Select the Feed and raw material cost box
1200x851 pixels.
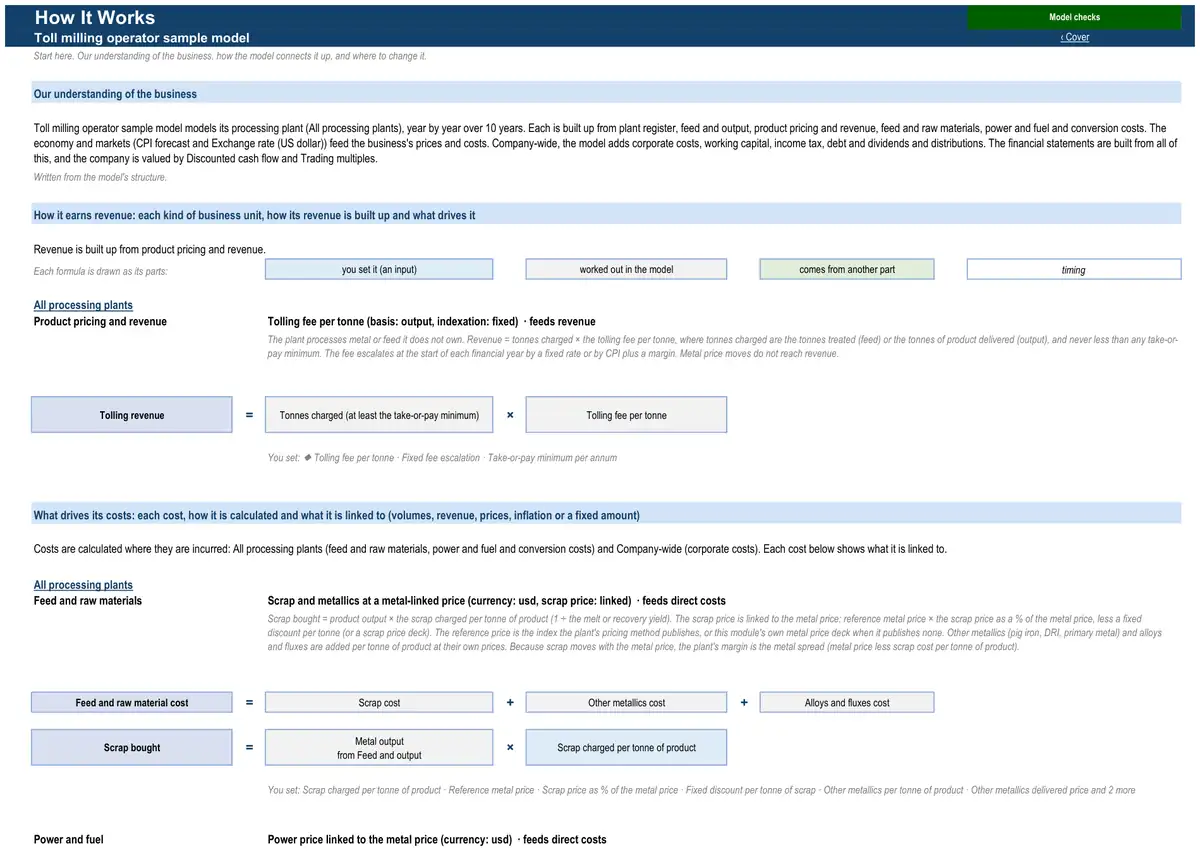point(132,703)
